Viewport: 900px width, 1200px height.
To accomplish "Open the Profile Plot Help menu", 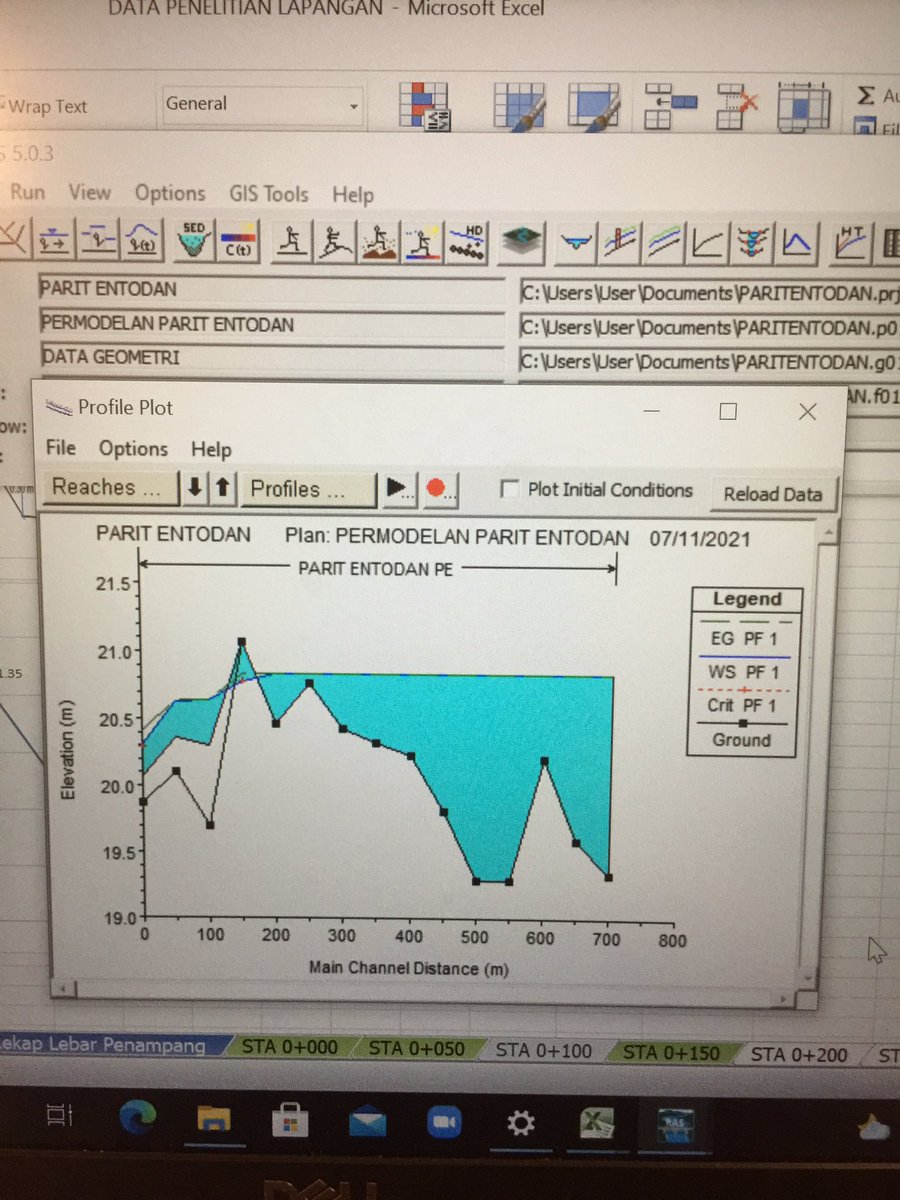I will coord(211,450).
